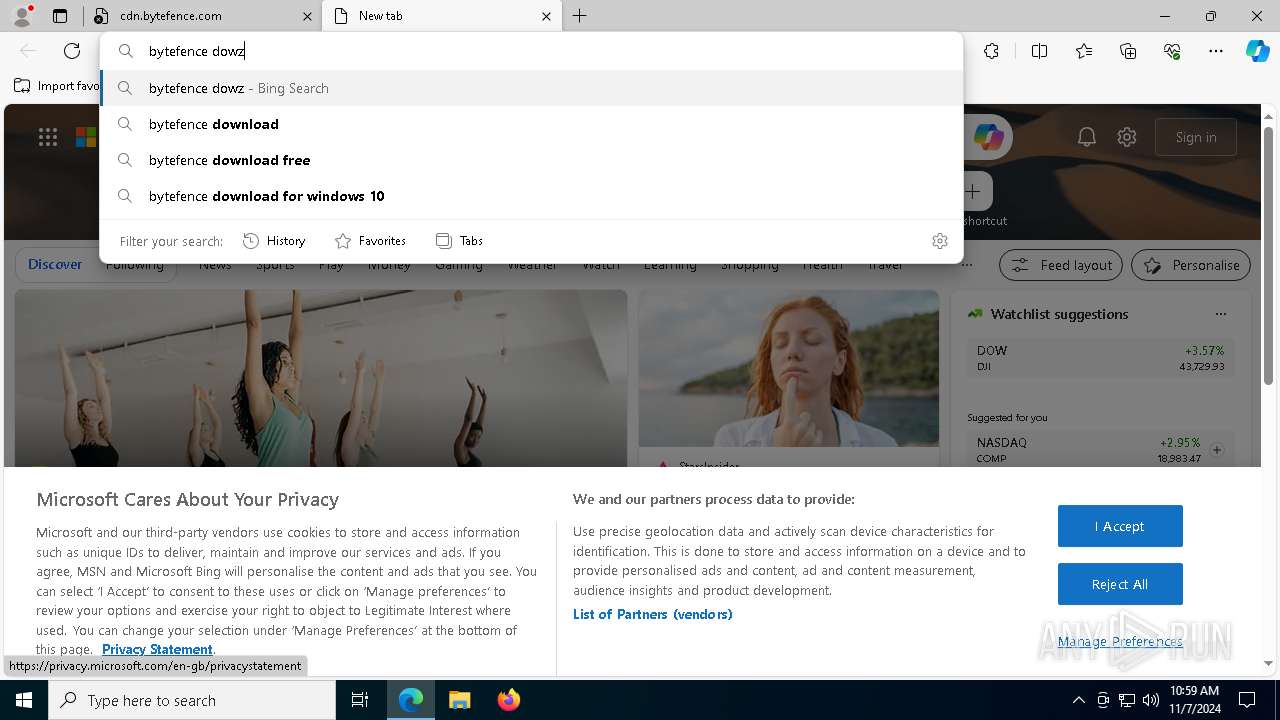Open Settings and more ellipsis menu
This screenshot has height=720, width=1280.
tap(1216, 51)
